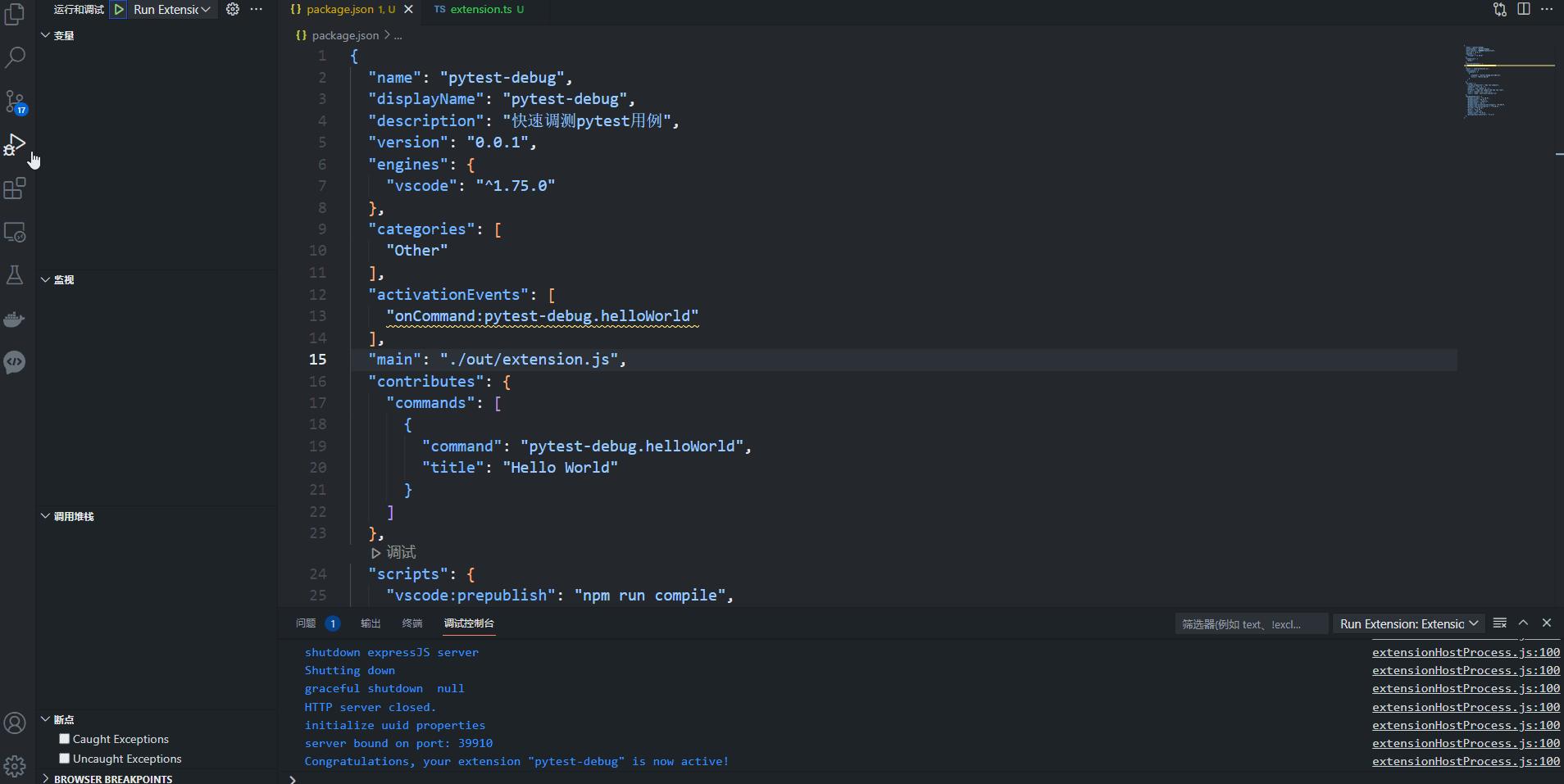Enable Uncaught Exceptions breakpoint

pos(65,759)
